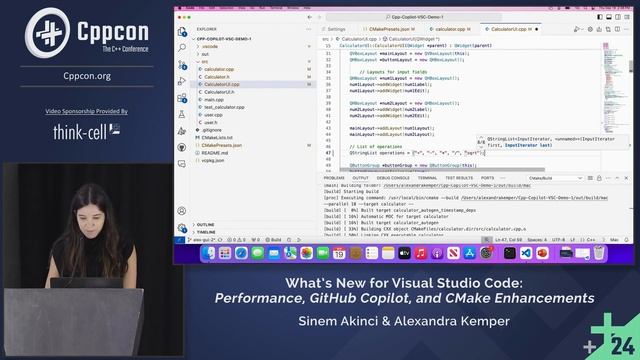Click the git branch indicator in status bar
Viewport: 640px width, 360px height.
pos(202,240)
